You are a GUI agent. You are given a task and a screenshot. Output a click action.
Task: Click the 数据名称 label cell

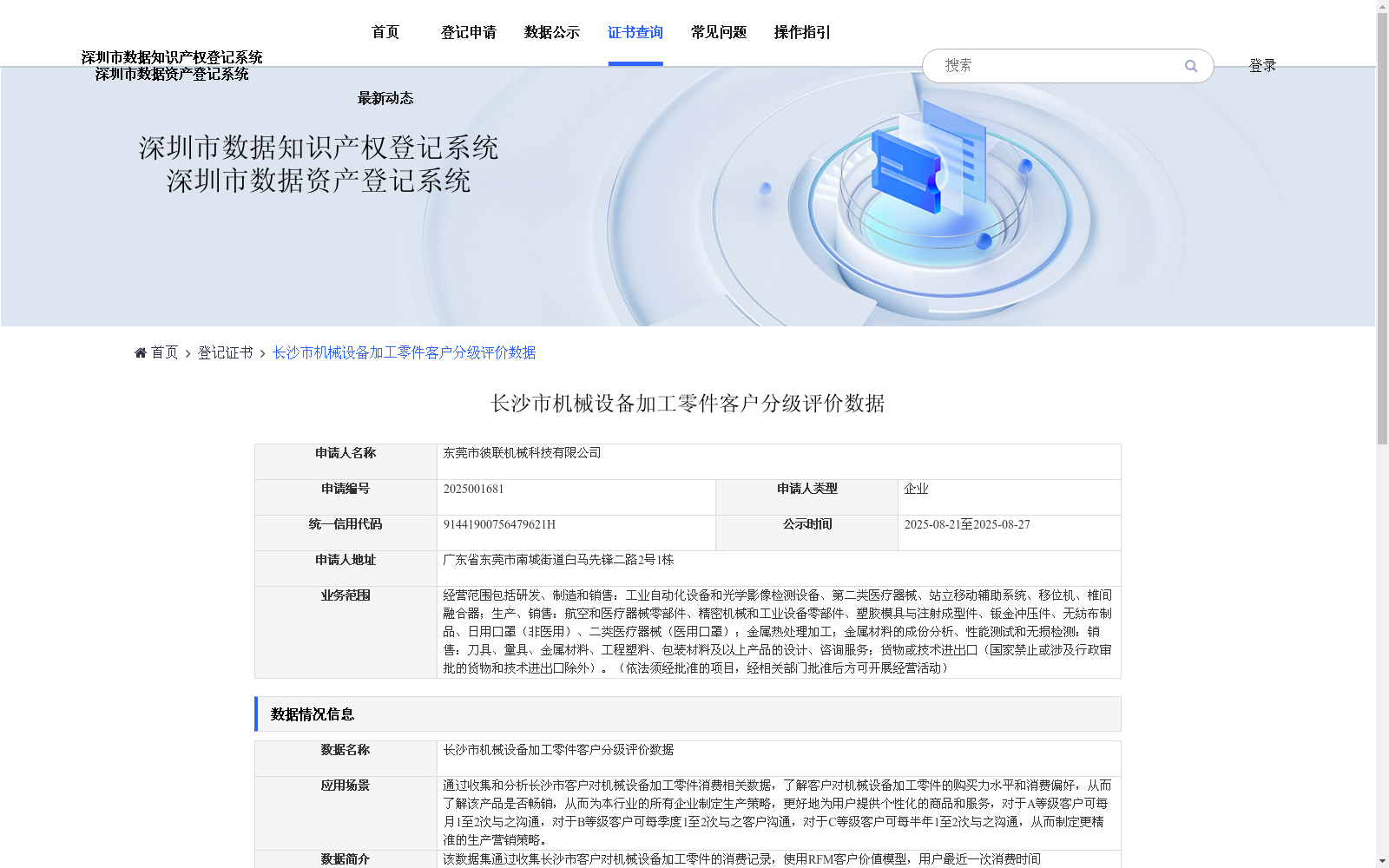346,759
